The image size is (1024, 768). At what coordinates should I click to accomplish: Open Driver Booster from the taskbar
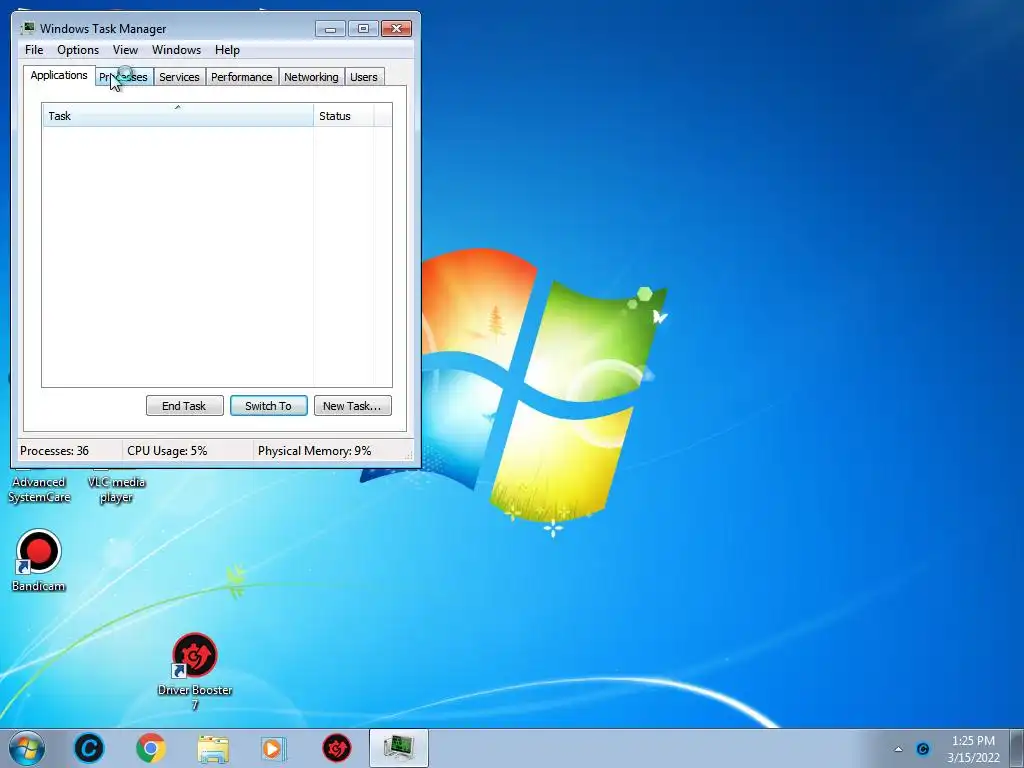pyautogui.click(x=337, y=748)
